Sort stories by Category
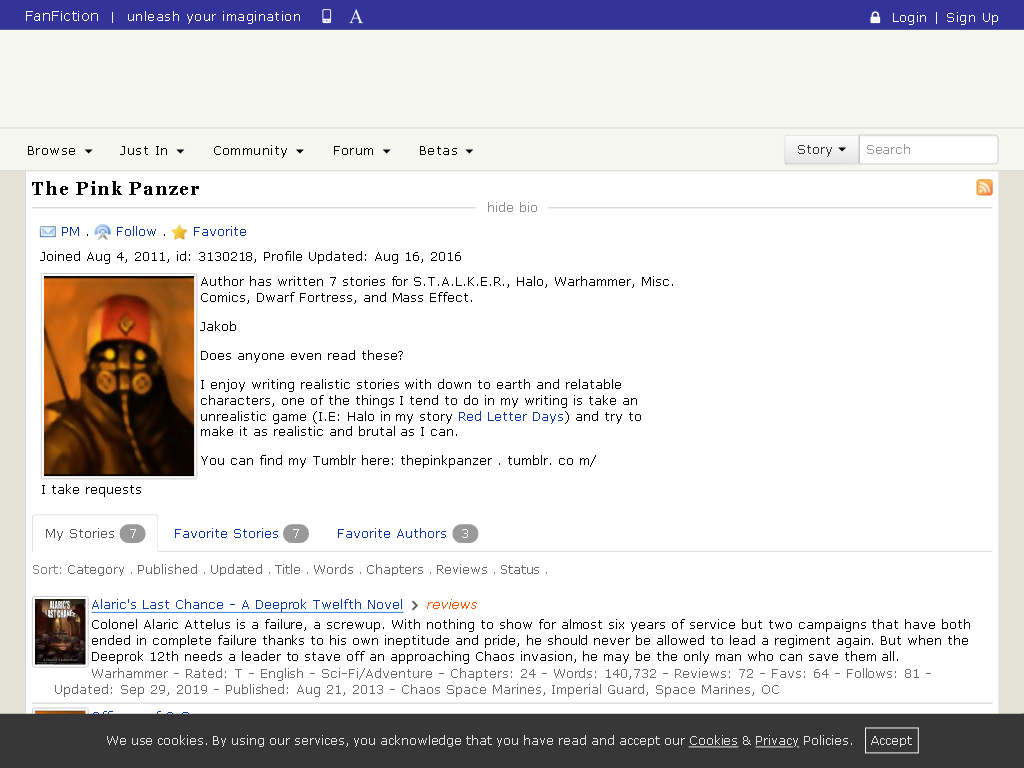 click(96, 569)
